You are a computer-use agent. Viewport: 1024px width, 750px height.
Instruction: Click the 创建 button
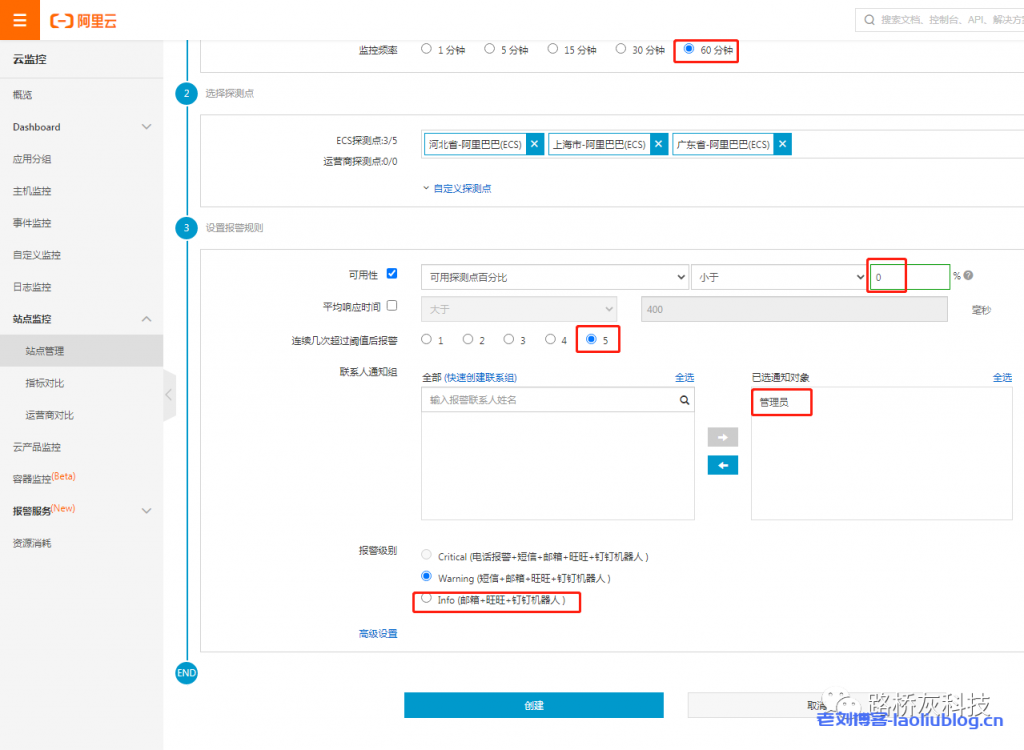[x=533, y=705]
